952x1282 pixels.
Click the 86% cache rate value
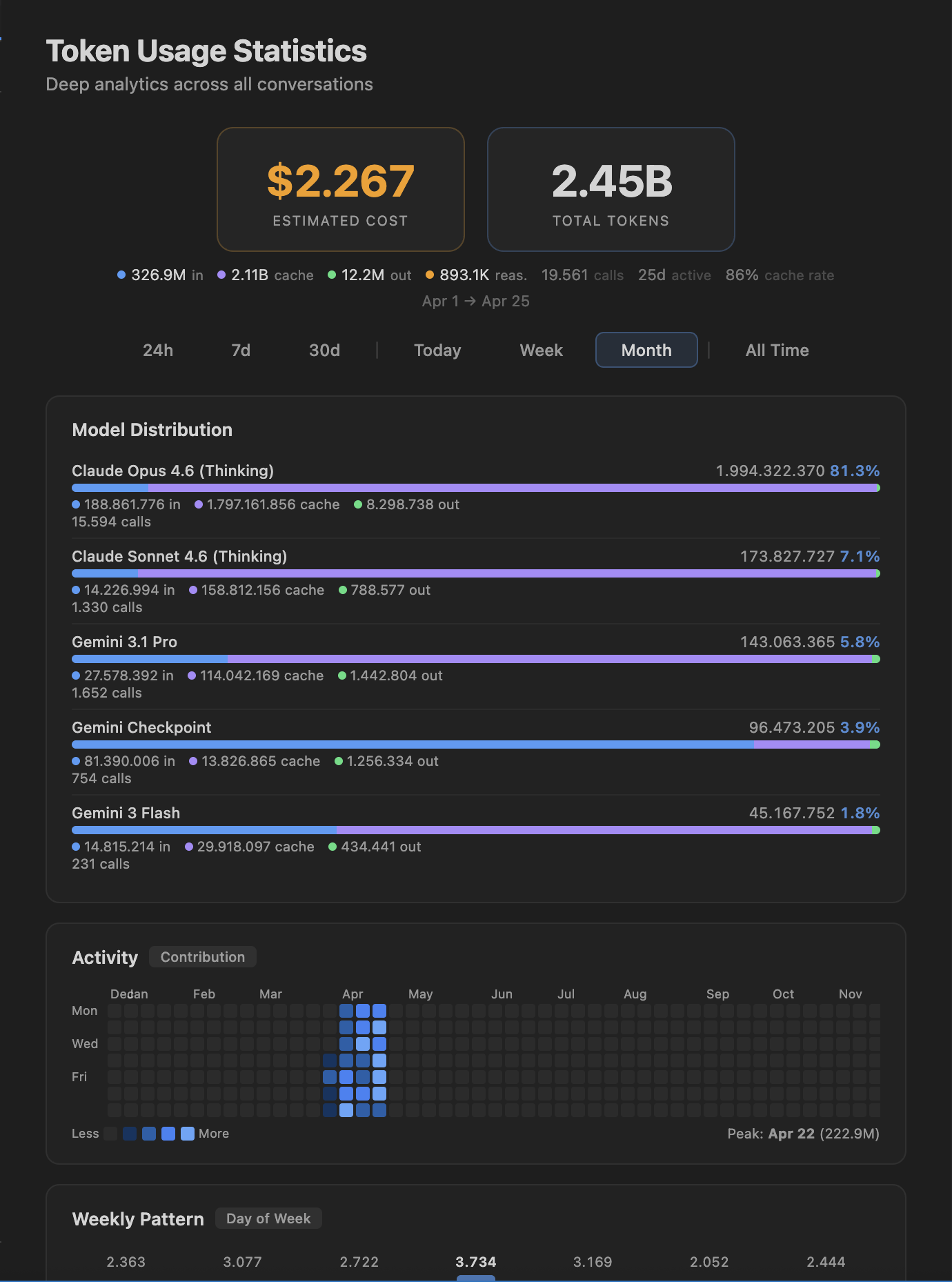780,275
